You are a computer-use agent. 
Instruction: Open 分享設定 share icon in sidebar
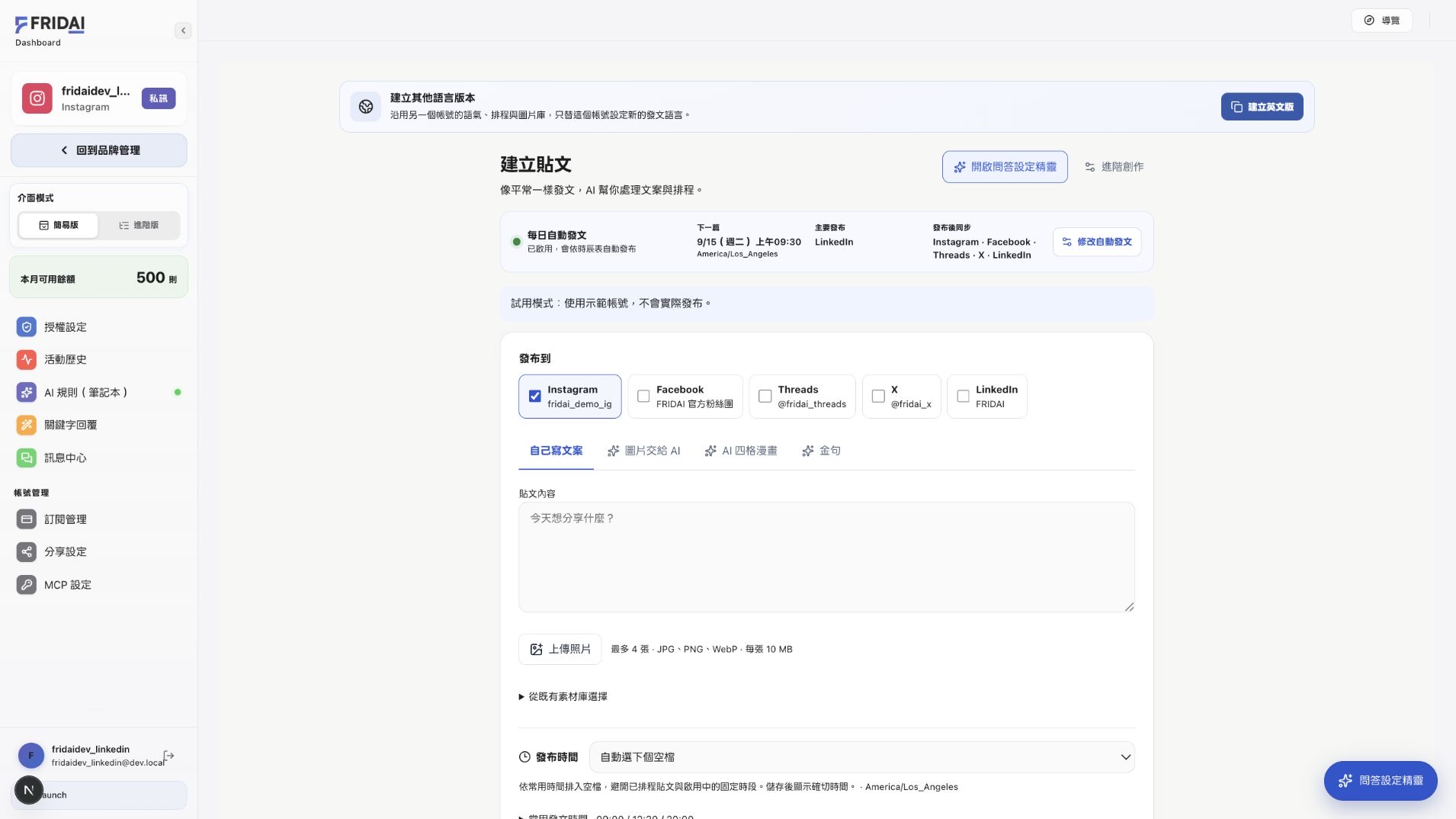27,551
